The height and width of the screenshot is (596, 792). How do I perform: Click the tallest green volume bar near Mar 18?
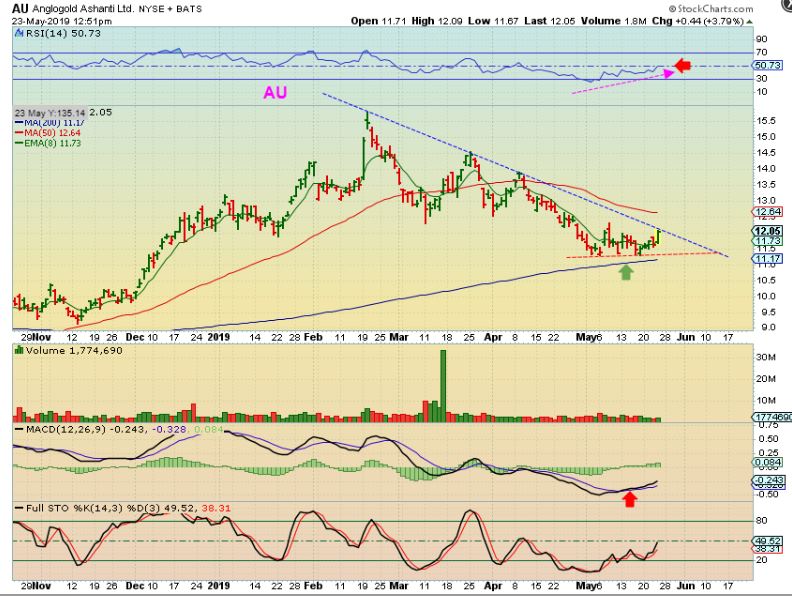443,386
